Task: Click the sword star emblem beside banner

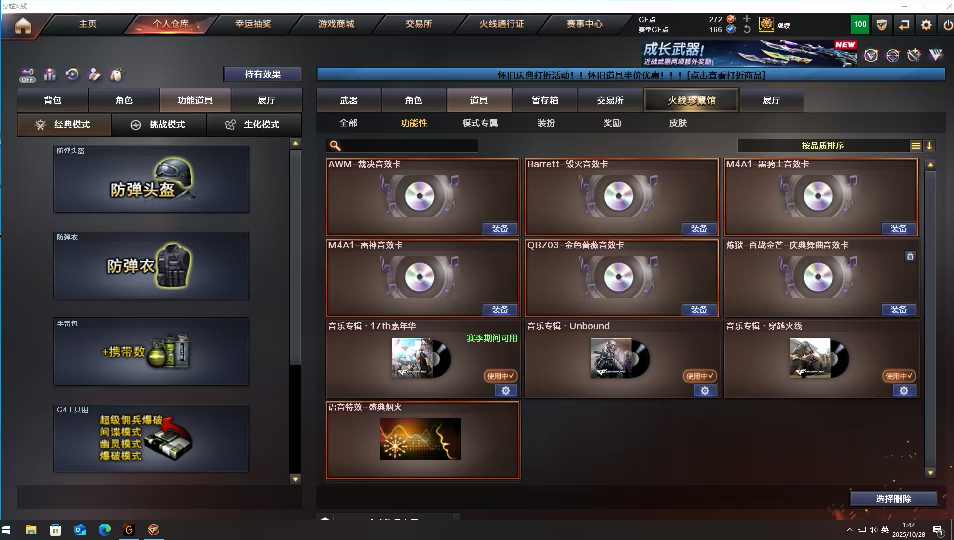Action: pyautogui.click(x=914, y=55)
